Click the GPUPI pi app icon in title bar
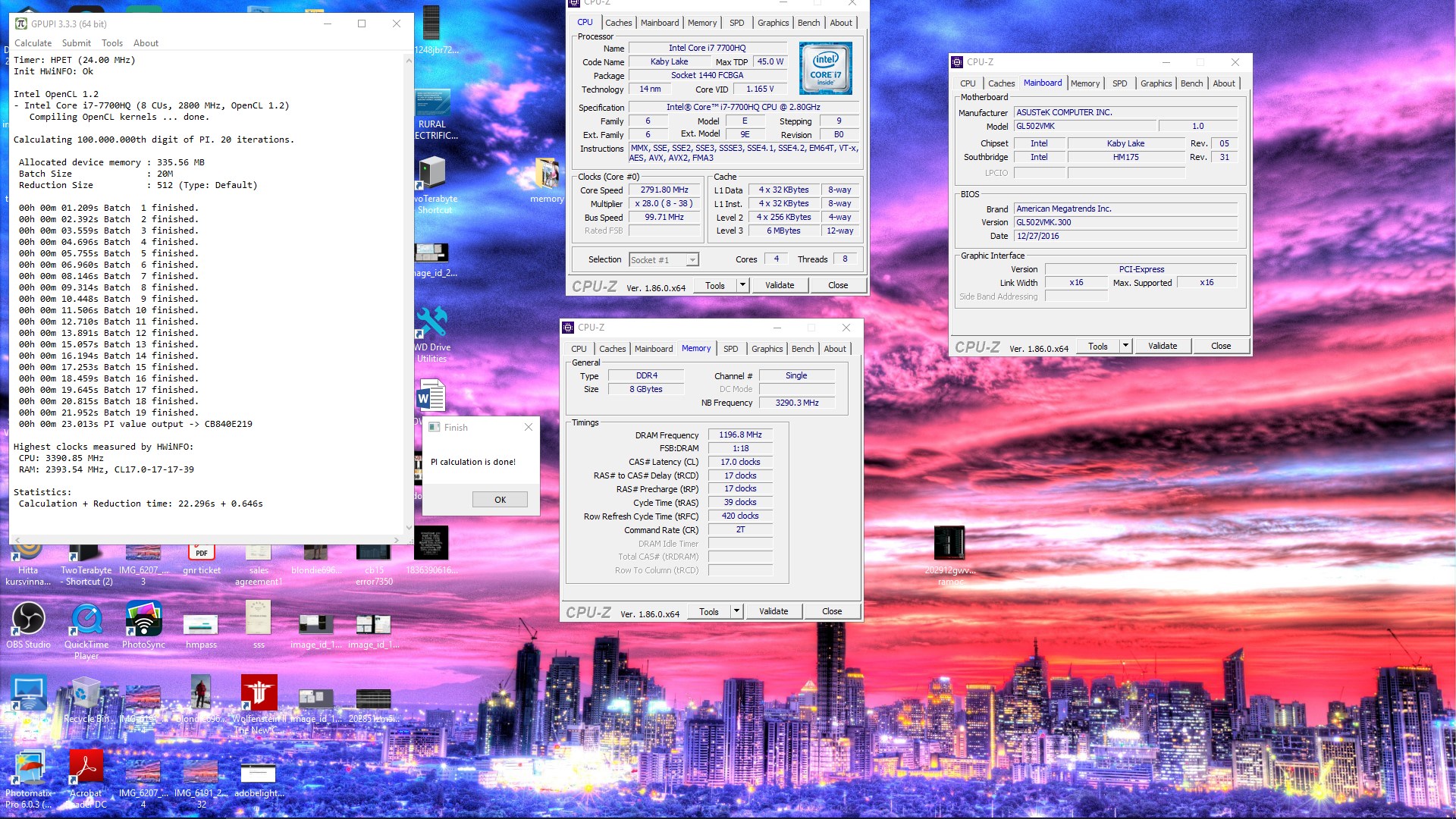1456x819 pixels. (21, 24)
